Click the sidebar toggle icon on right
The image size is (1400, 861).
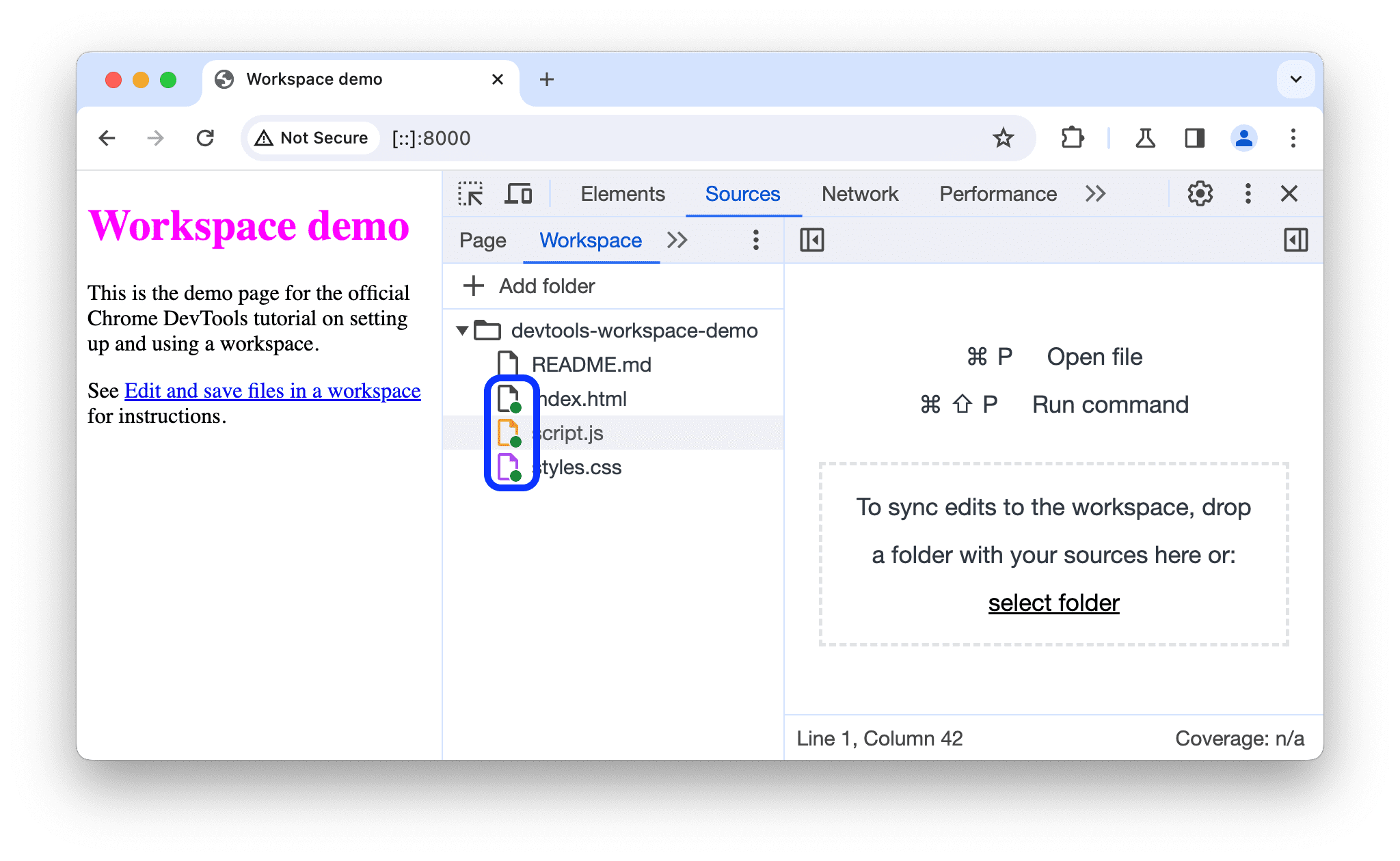click(x=1295, y=240)
